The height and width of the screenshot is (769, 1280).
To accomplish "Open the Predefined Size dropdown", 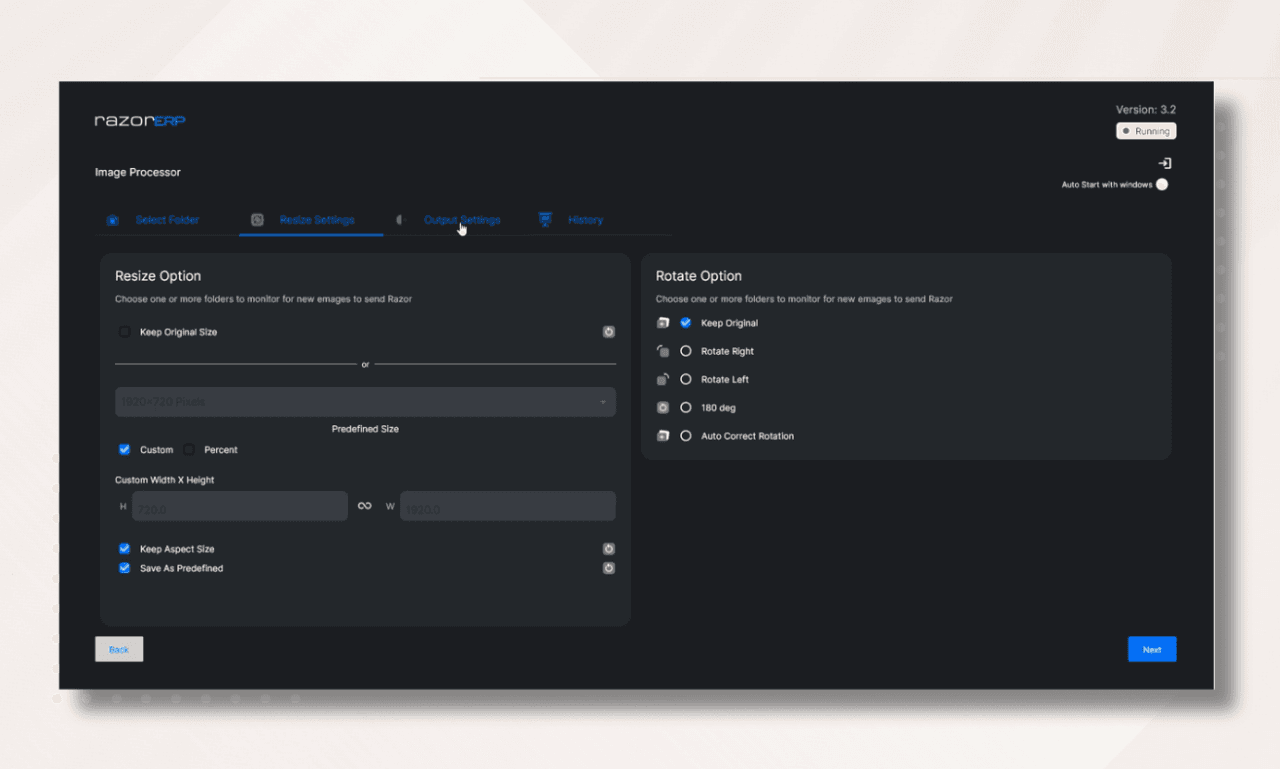I will 365,401.
